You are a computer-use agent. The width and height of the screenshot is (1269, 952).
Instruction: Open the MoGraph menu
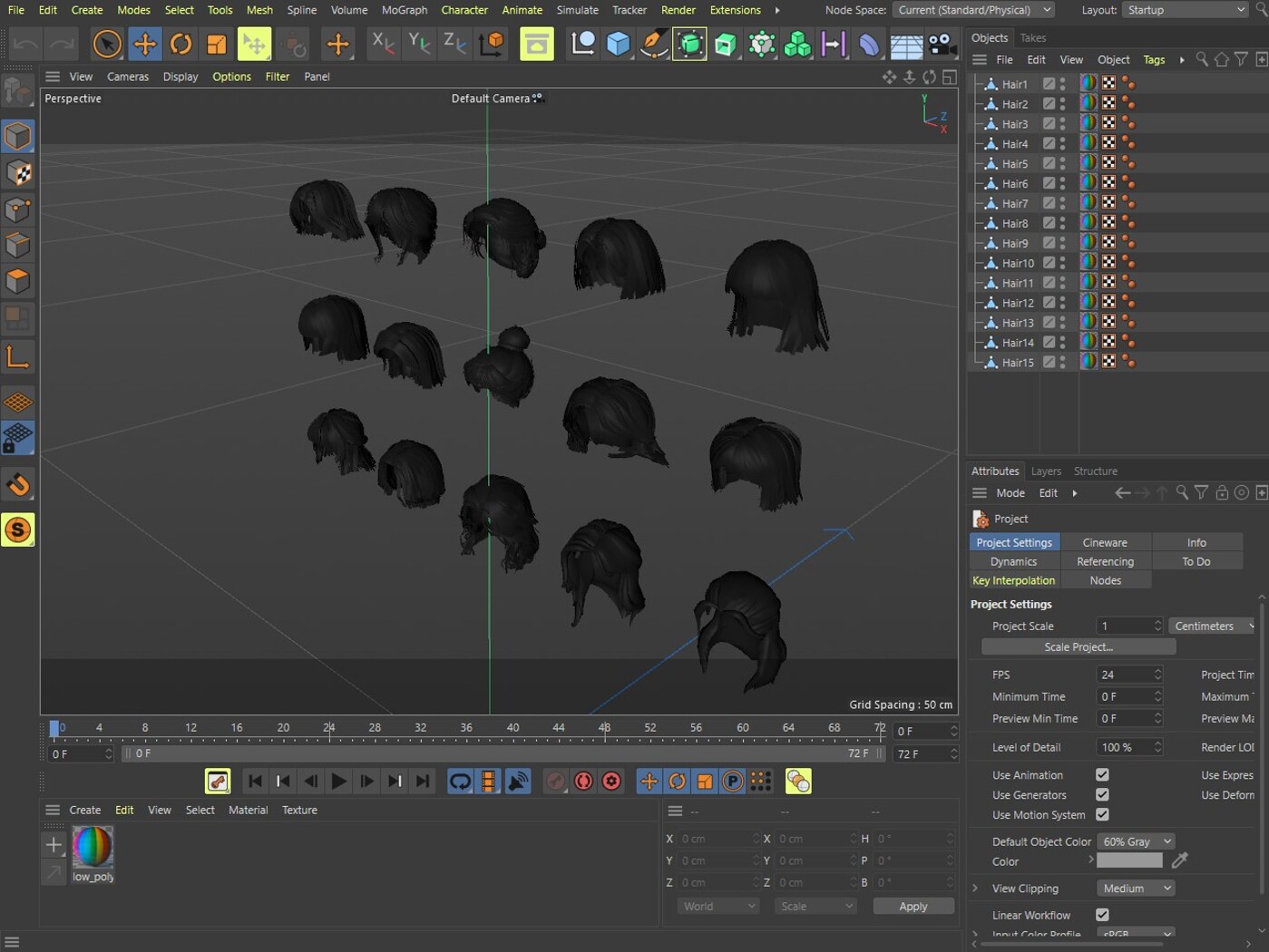(404, 10)
